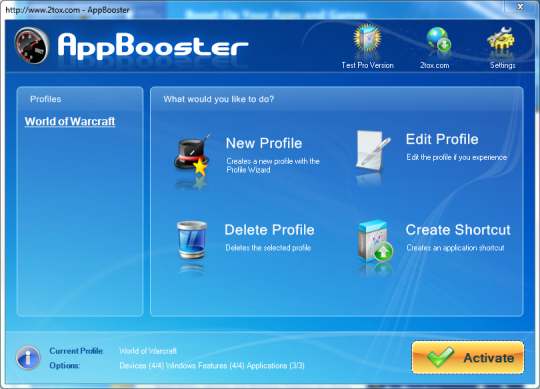Click the Edit Profile heading
540x389 pixels.
click(442, 139)
